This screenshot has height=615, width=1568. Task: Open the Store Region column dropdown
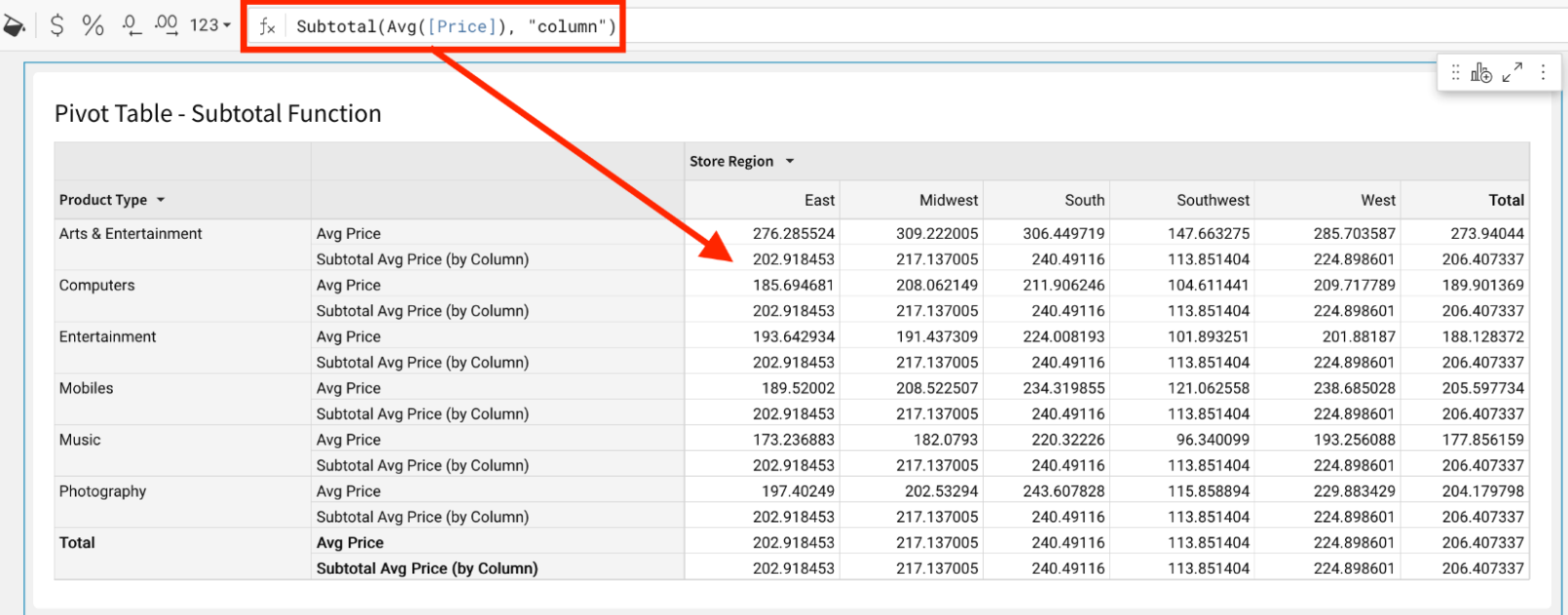tap(790, 162)
